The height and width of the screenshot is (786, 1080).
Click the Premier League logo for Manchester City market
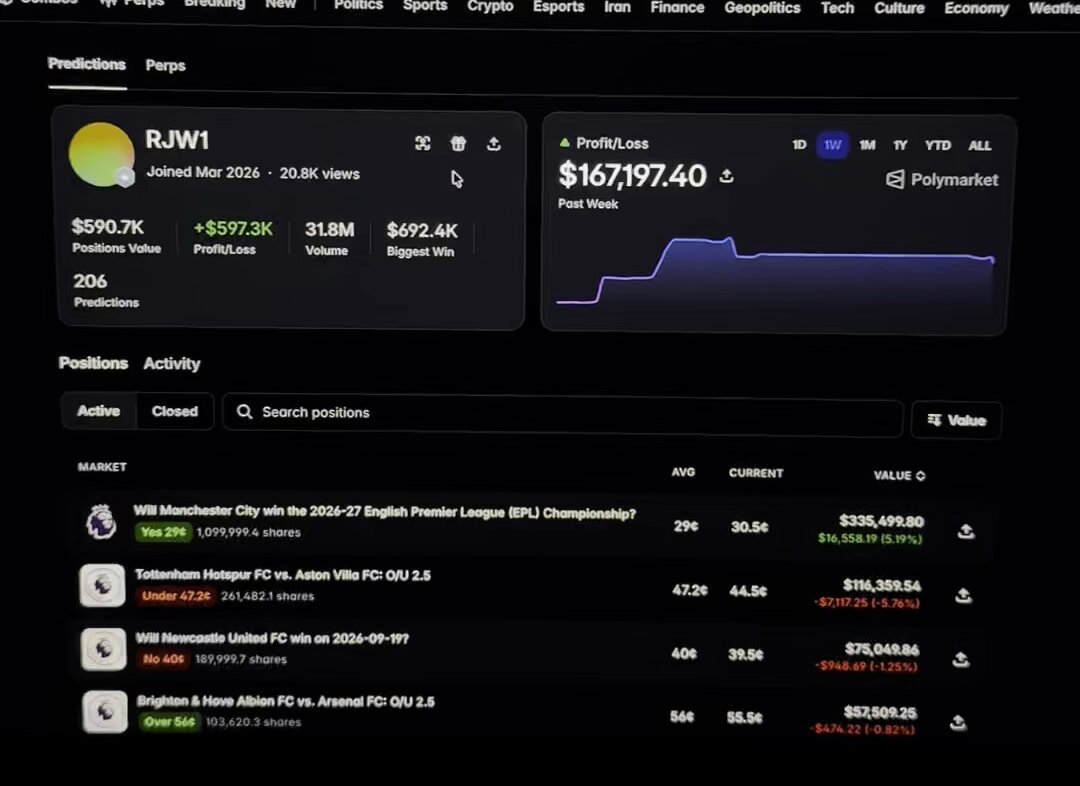pyautogui.click(x=101, y=521)
